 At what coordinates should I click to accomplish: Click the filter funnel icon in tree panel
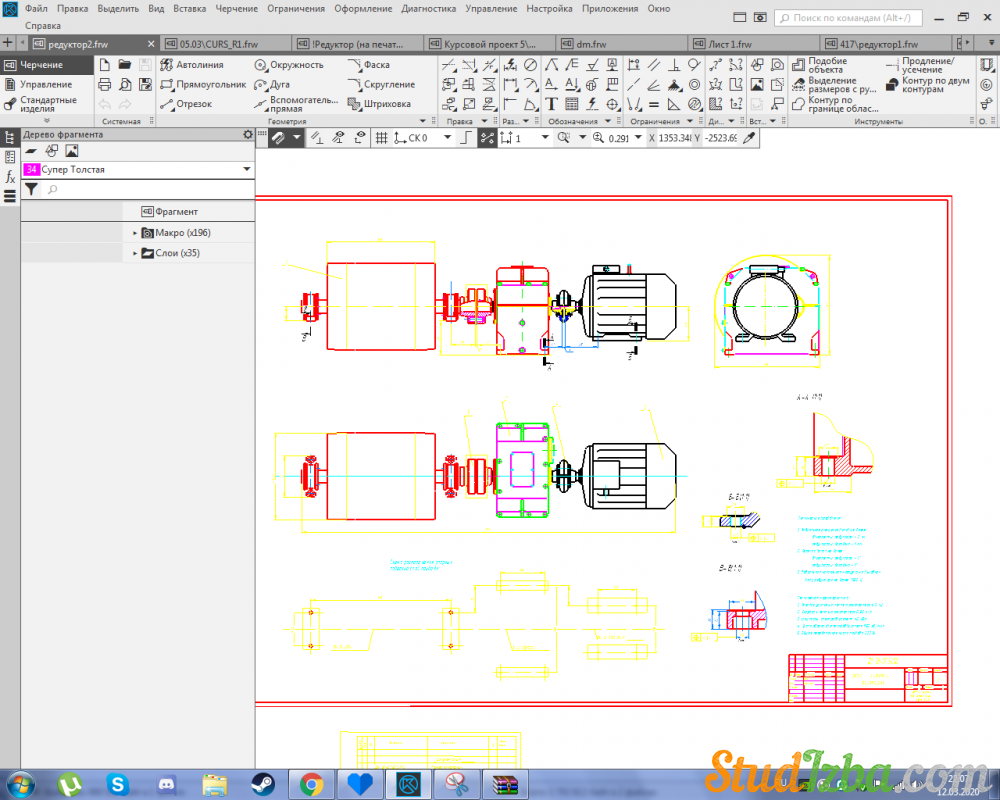(x=31, y=189)
